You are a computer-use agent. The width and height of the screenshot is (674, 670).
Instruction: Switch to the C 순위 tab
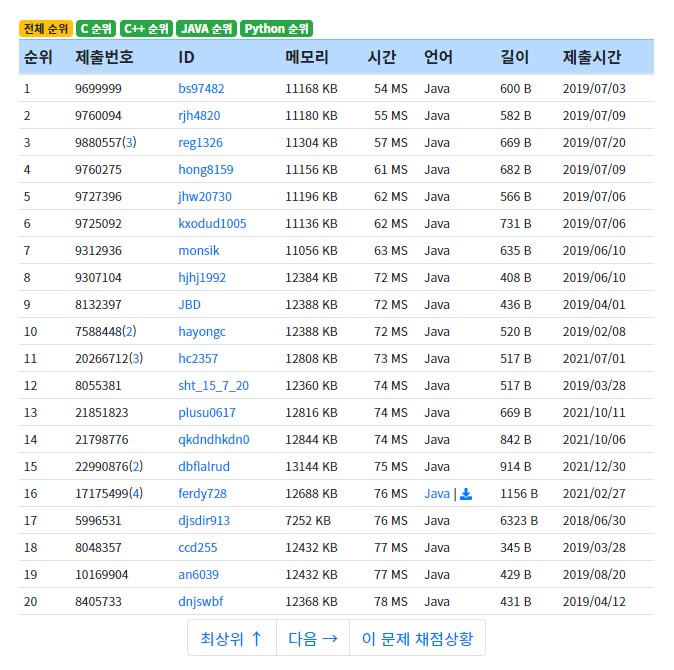point(96,29)
